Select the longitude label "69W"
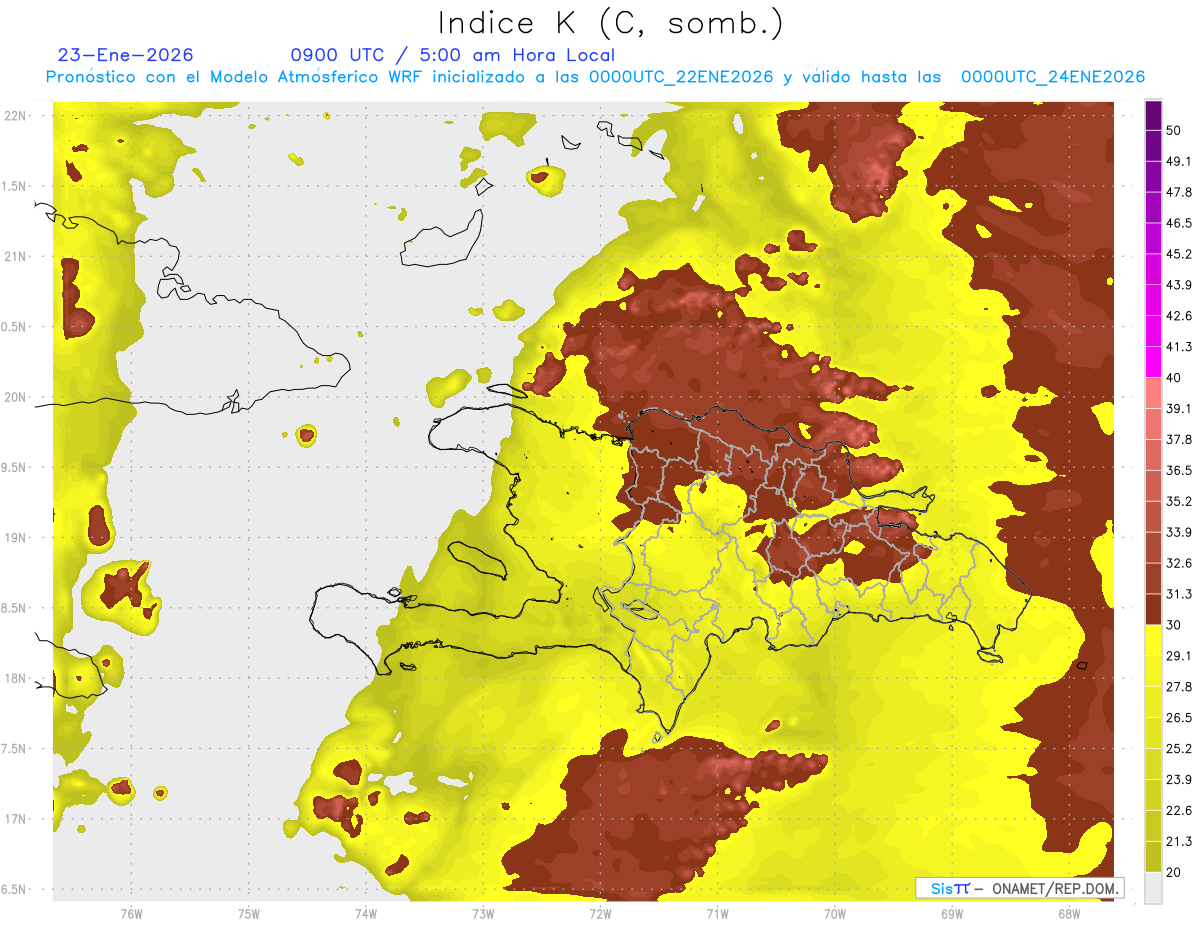 952,914
